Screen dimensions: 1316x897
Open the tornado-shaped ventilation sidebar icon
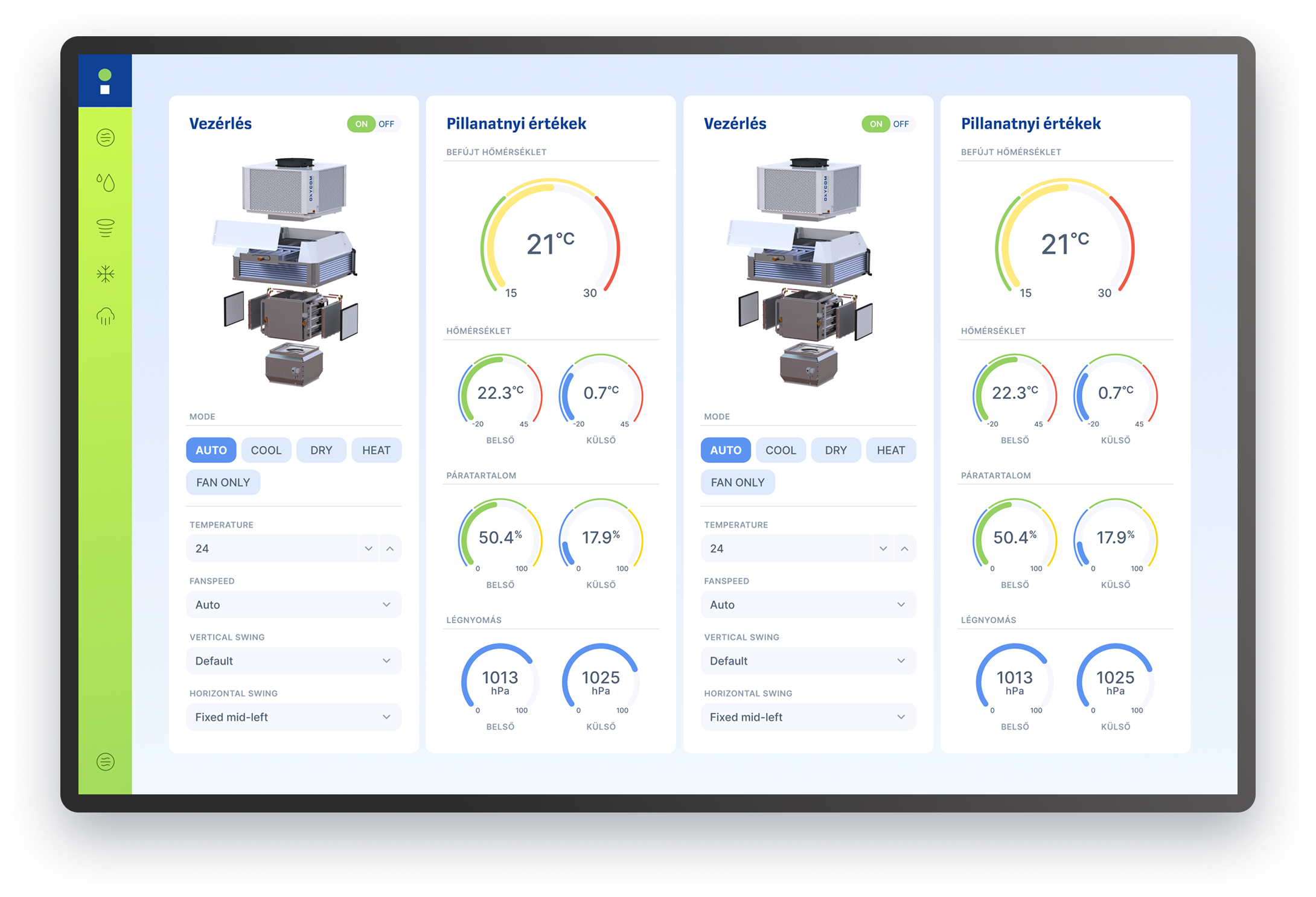[x=106, y=228]
